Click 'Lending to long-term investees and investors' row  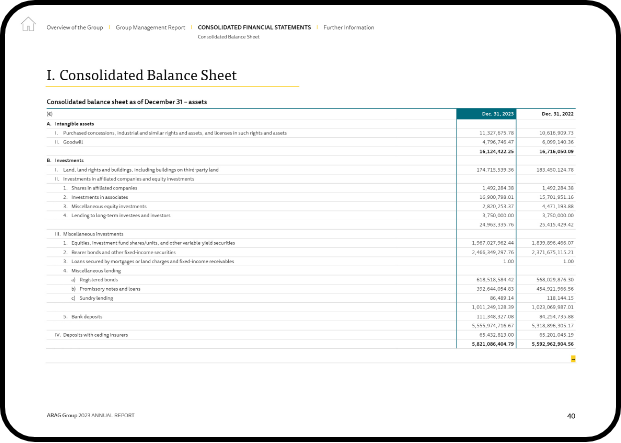coord(310,215)
